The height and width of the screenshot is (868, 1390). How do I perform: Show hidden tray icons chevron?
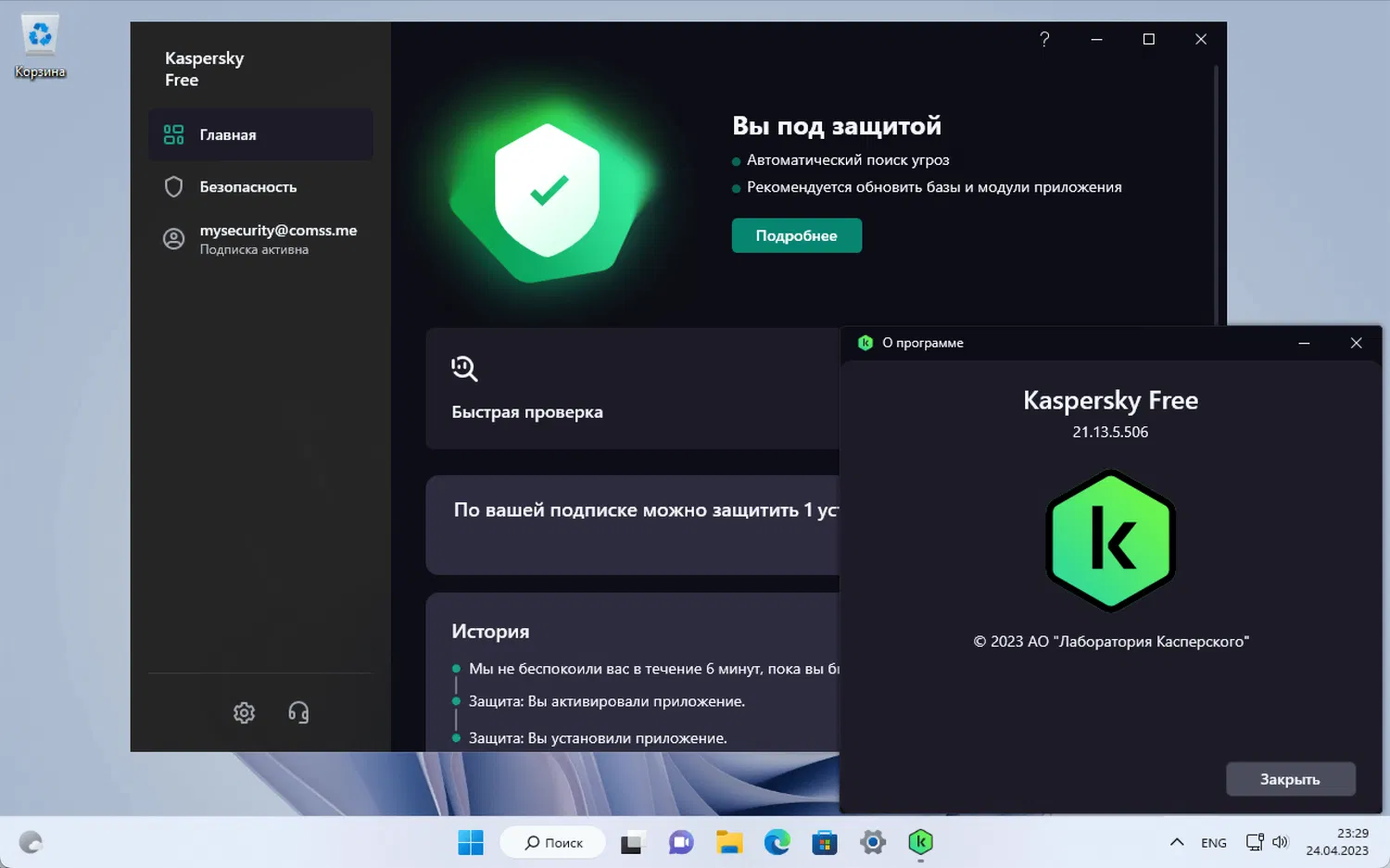coord(1177,842)
